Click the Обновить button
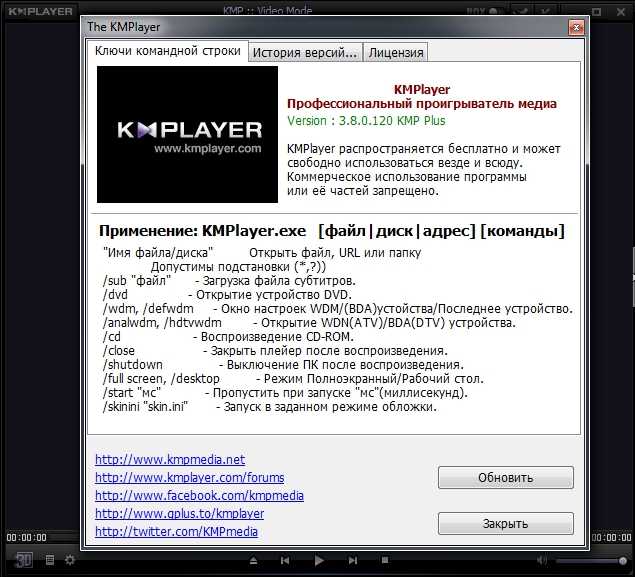The height and width of the screenshot is (577, 635). tap(506, 478)
